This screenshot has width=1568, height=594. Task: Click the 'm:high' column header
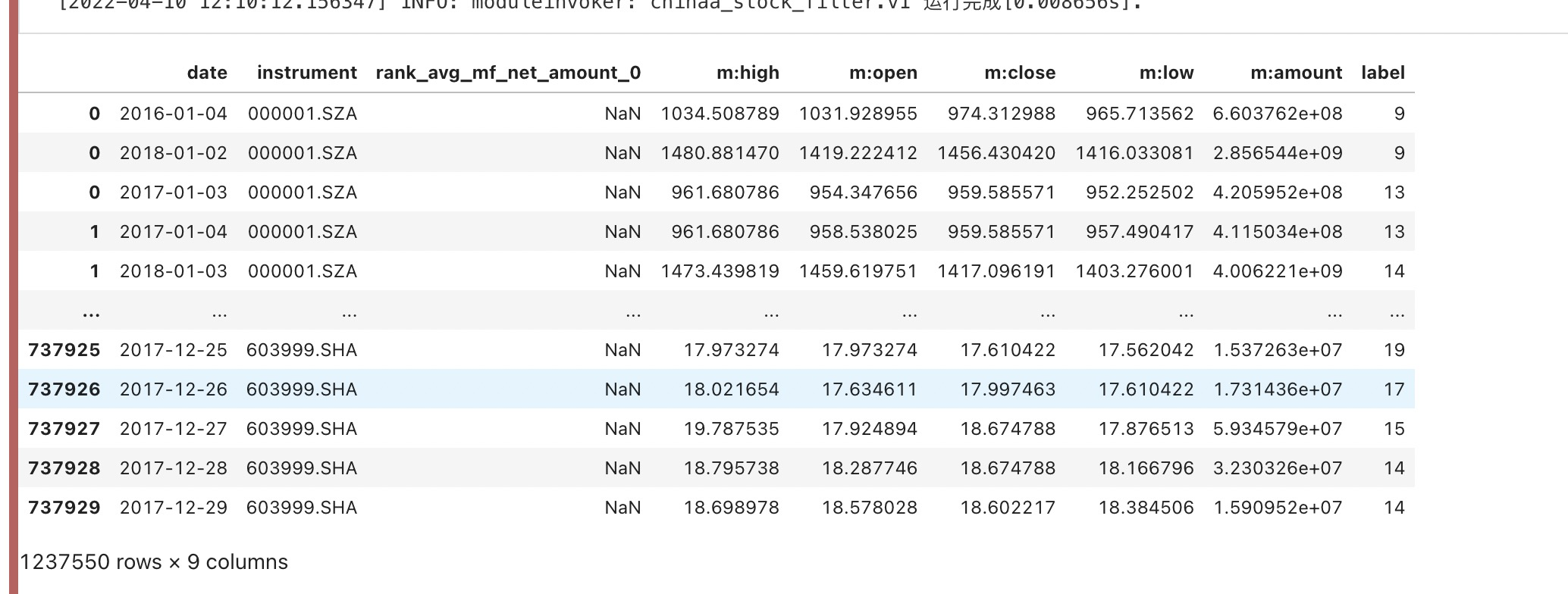pos(748,73)
